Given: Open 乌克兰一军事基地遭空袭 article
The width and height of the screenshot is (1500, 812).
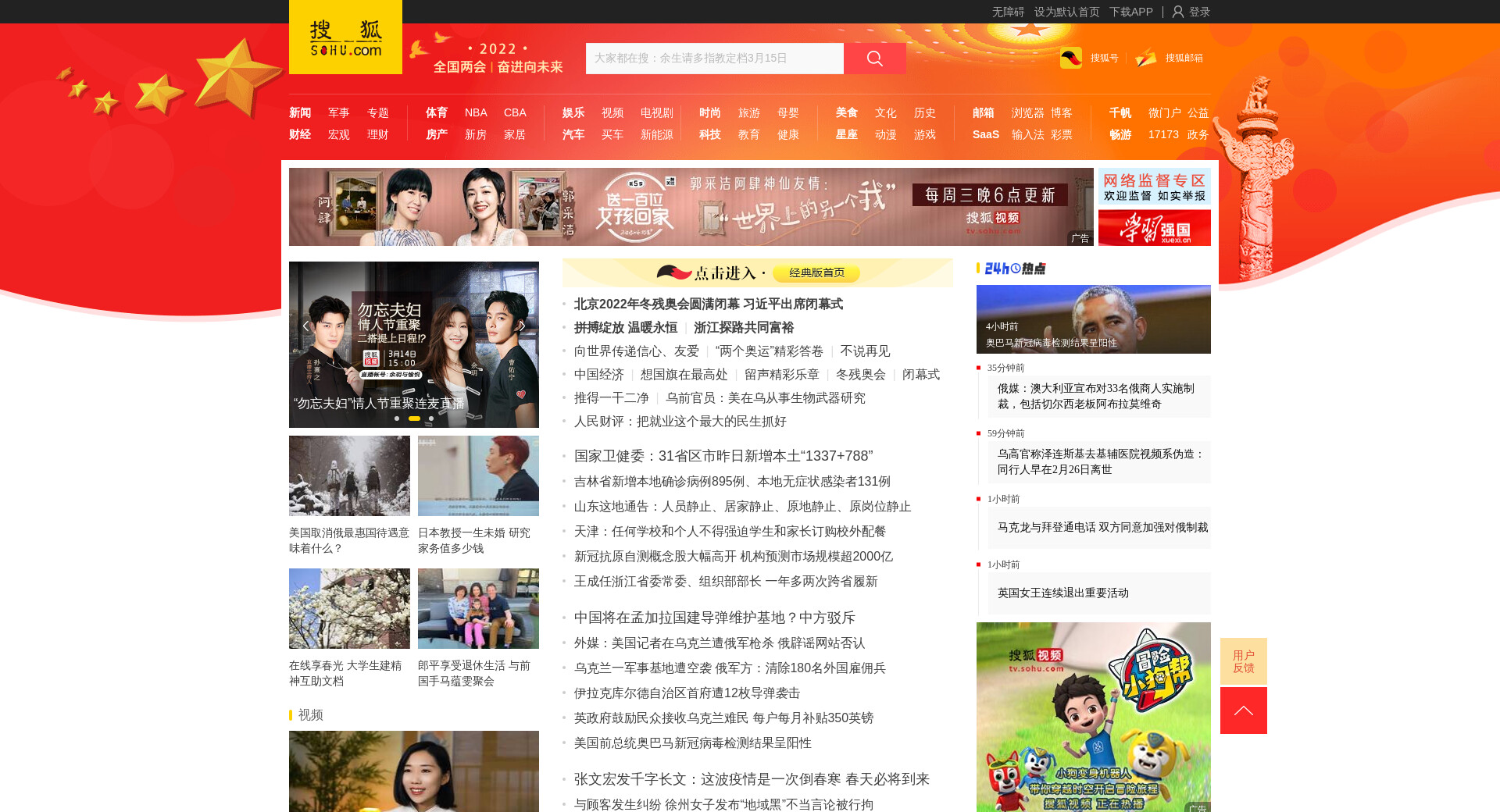Looking at the screenshot, I should 730,668.
